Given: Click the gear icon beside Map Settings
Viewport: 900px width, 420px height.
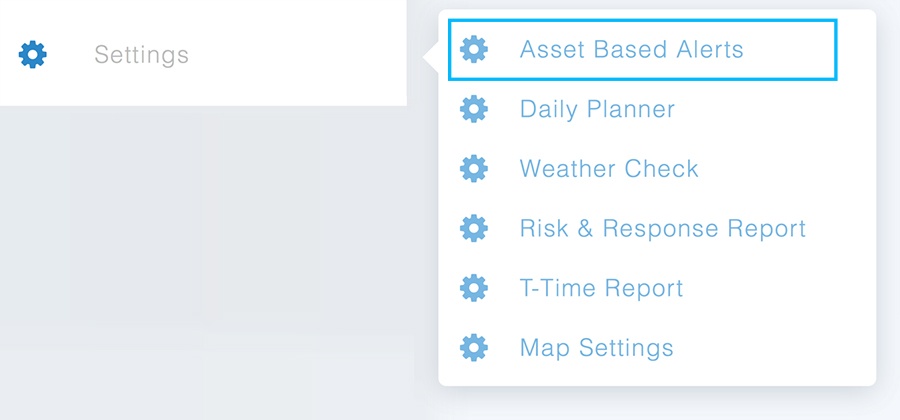Looking at the screenshot, I should click(474, 348).
